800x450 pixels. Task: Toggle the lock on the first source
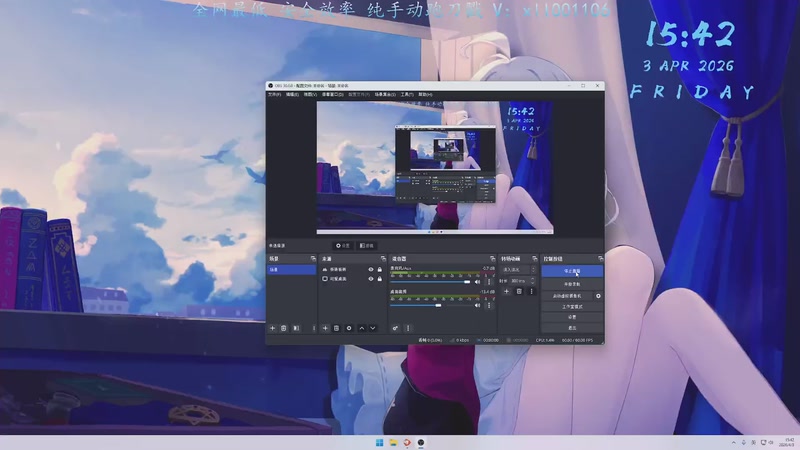380,269
